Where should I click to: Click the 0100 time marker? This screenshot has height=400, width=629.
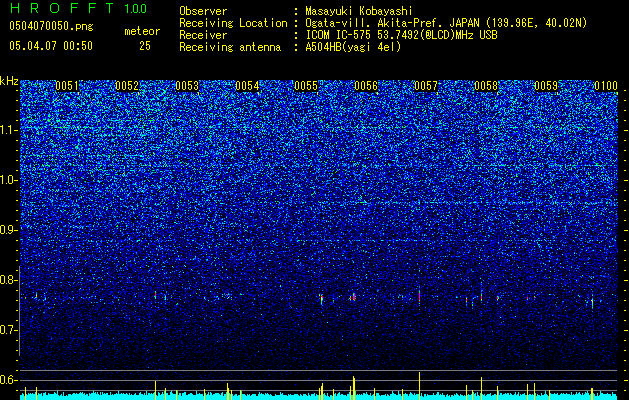[606, 86]
